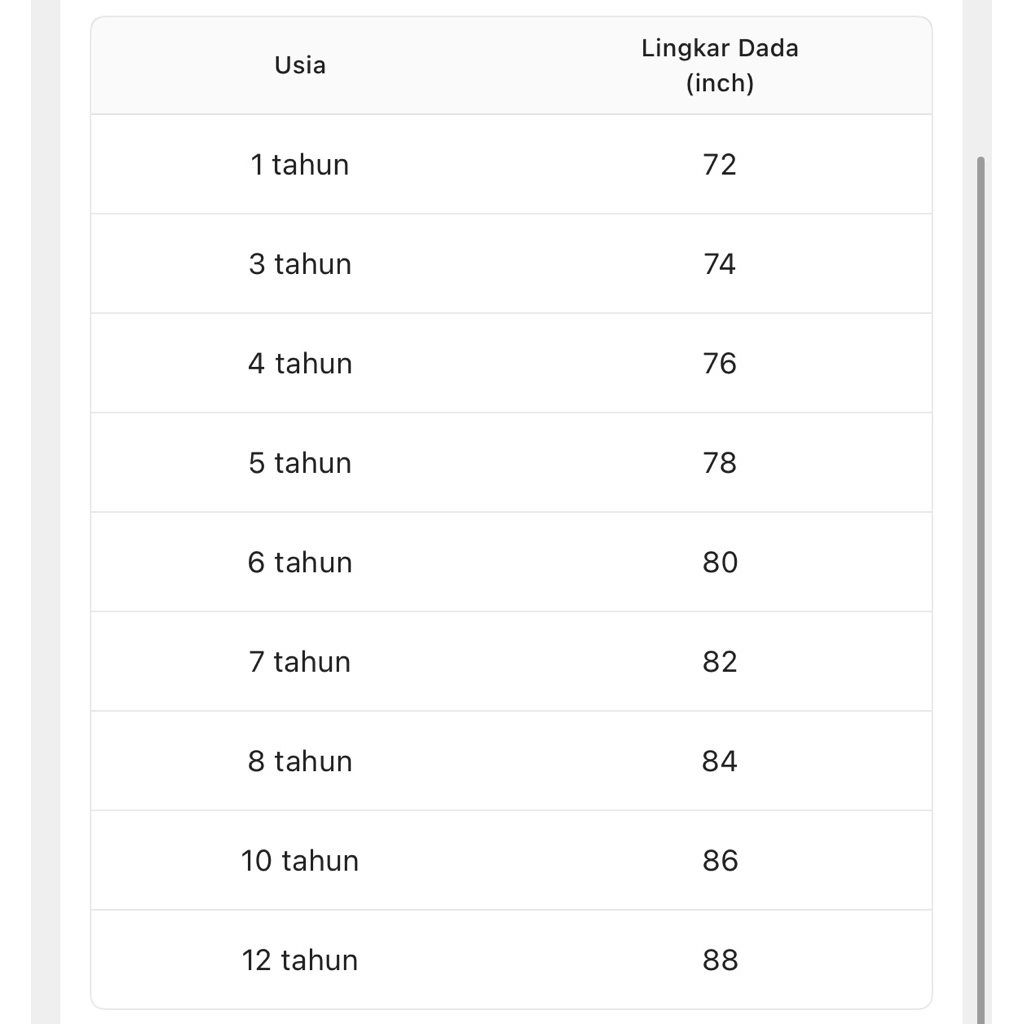
Task: Select the 10 tahun age cell
Action: tap(300, 861)
